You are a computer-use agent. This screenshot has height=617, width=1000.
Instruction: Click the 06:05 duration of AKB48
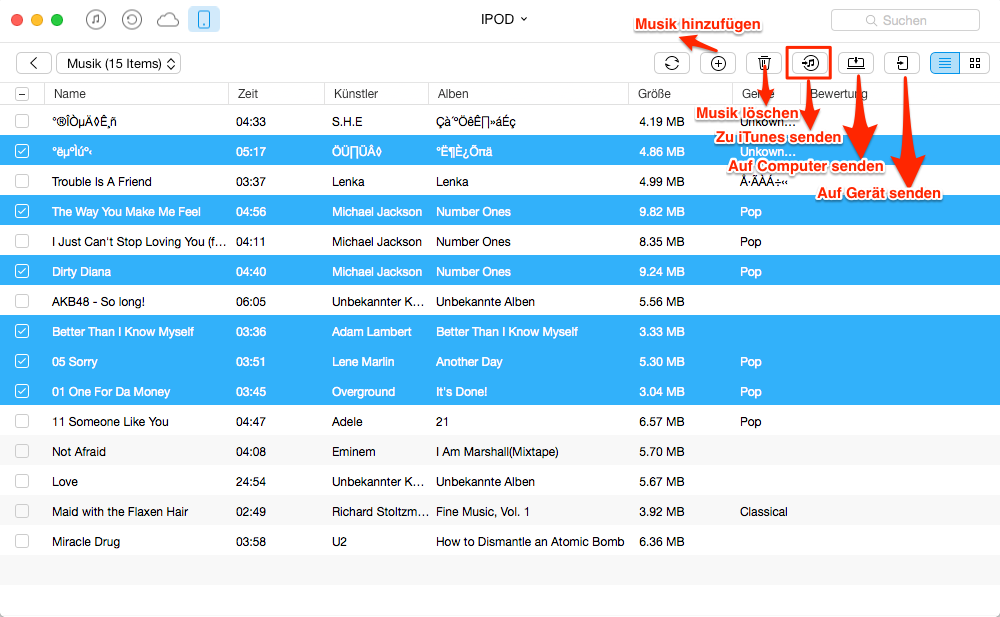(x=251, y=302)
